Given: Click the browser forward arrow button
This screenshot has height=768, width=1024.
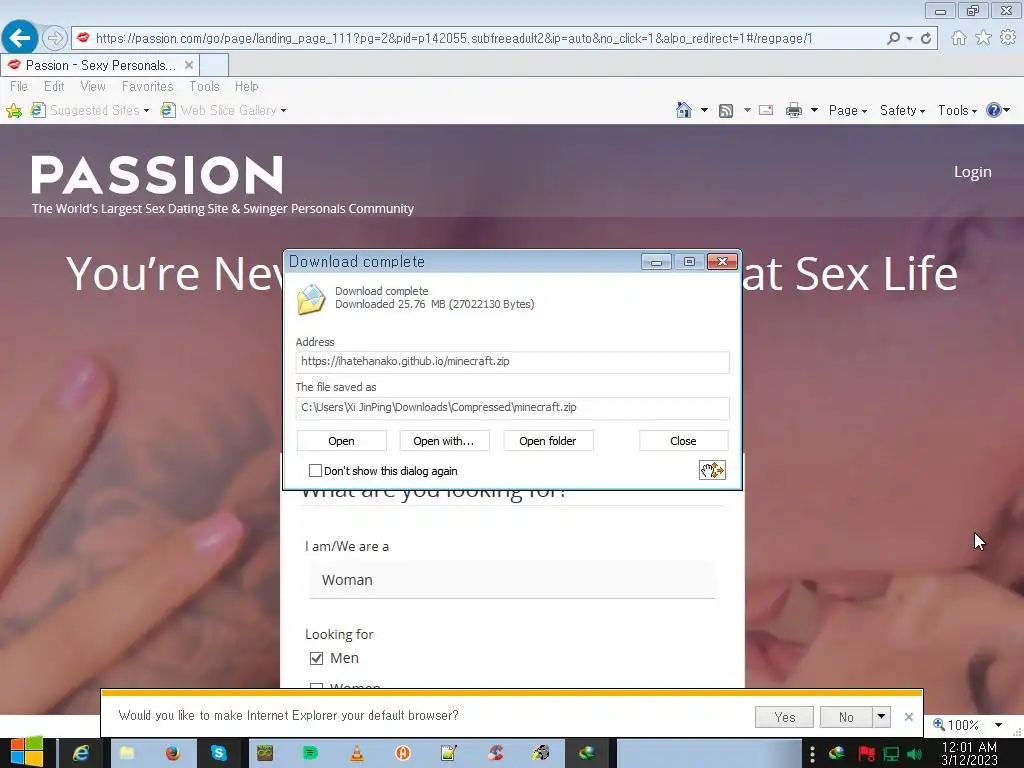Looking at the screenshot, I should tap(55, 38).
